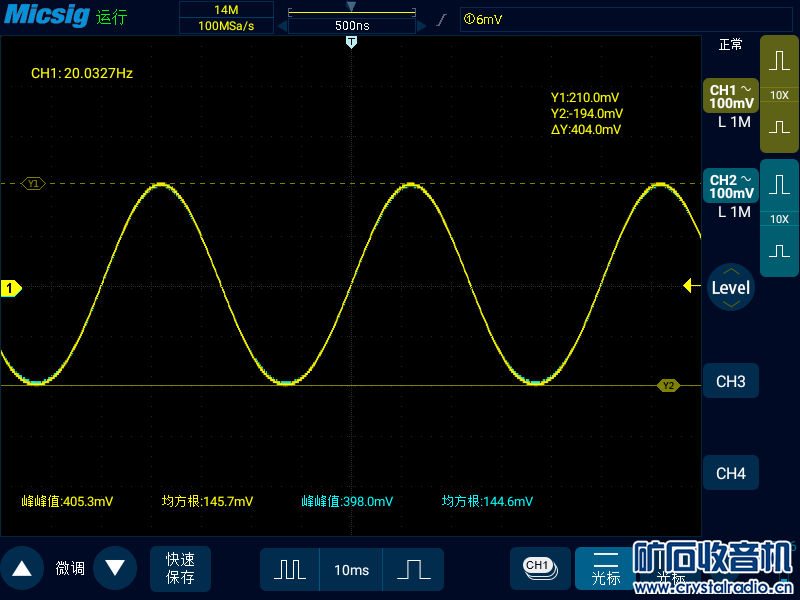Screen dimensions: 800x600
Task: Tap the memory position overview bar
Action: point(352,10)
